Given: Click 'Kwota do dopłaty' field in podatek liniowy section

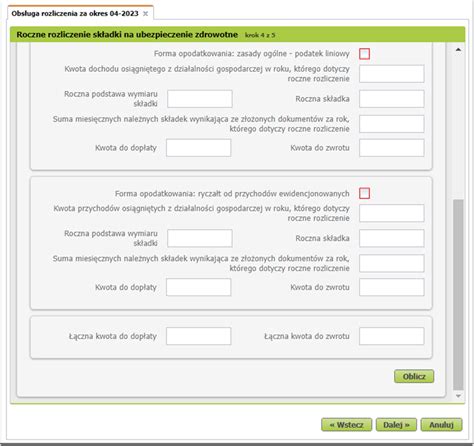Looking at the screenshot, I should (x=199, y=148).
